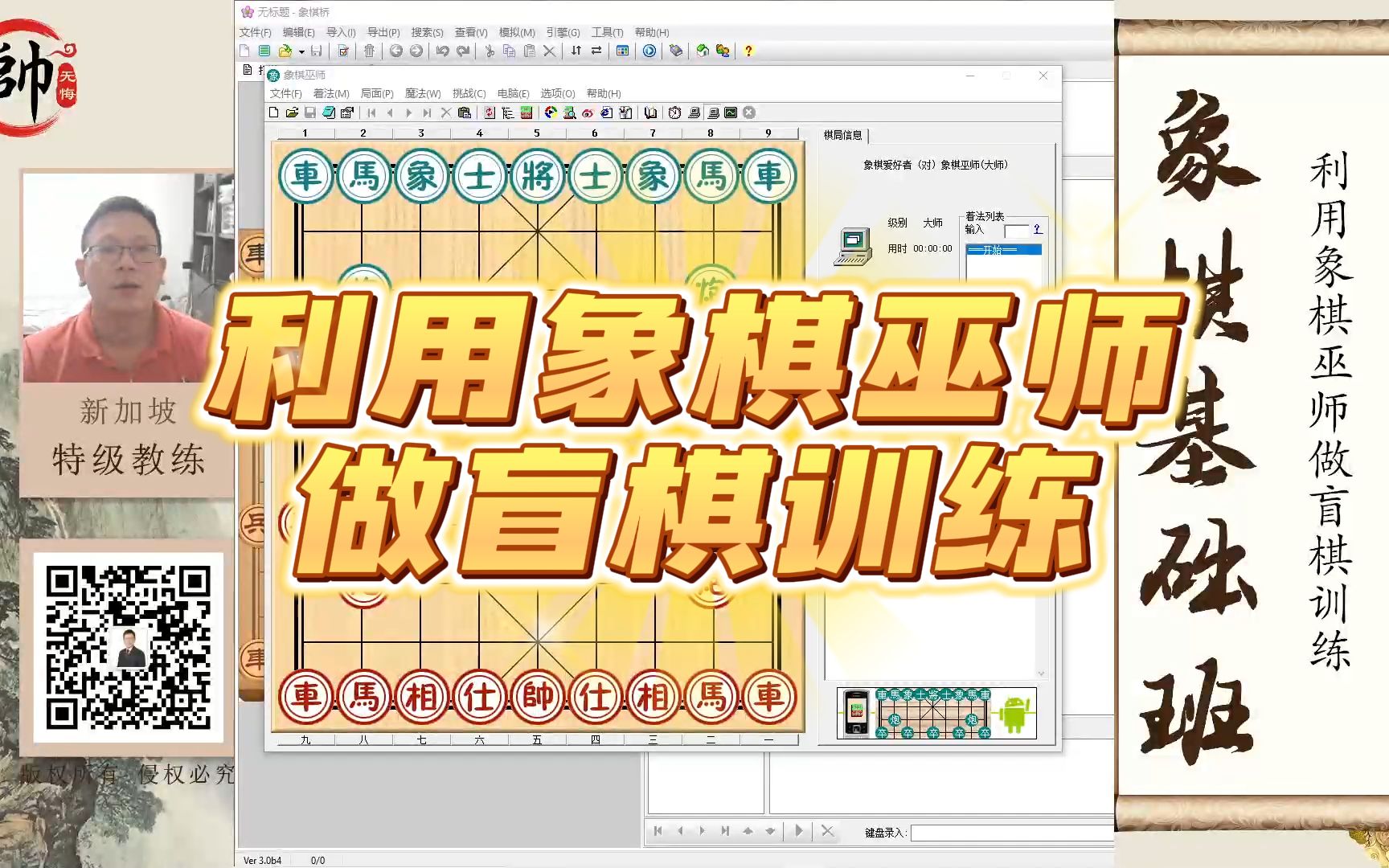Viewport: 1389px width, 868px height.
Task: Click the blue play icon in 象棋桥 toolbar
Action: coord(649,51)
